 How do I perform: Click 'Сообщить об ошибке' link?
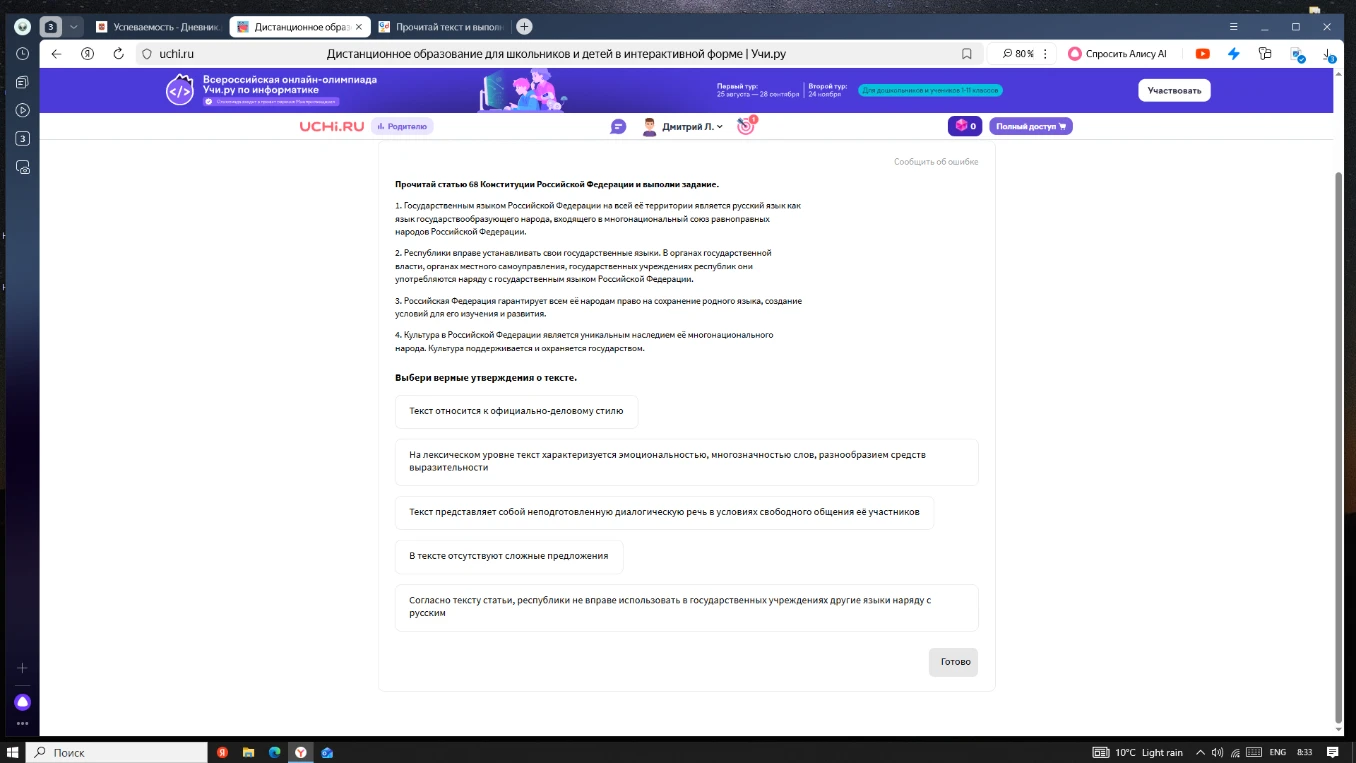[x=936, y=162]
